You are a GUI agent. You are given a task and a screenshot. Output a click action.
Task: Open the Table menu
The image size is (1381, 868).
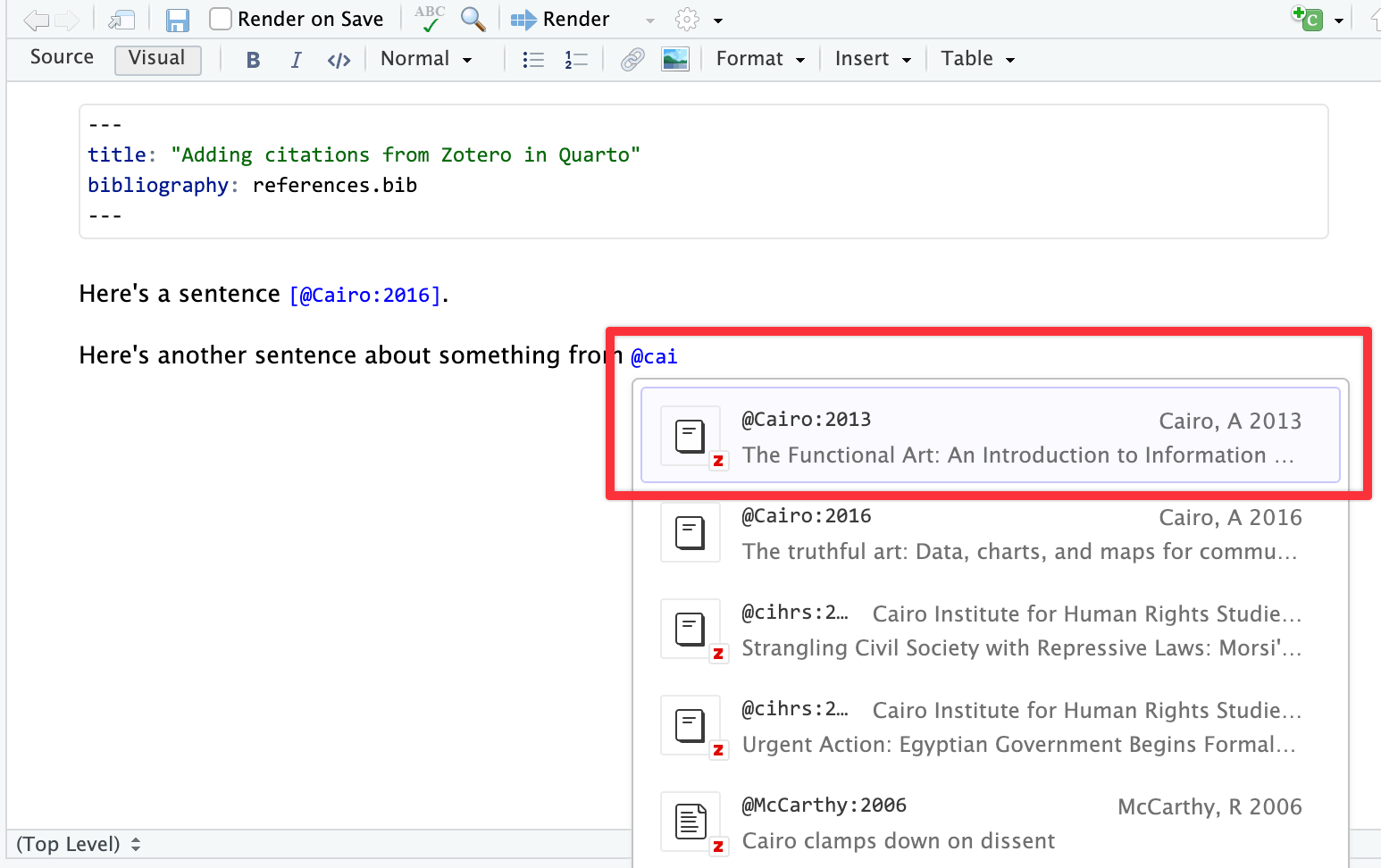[x=977, y=59]
